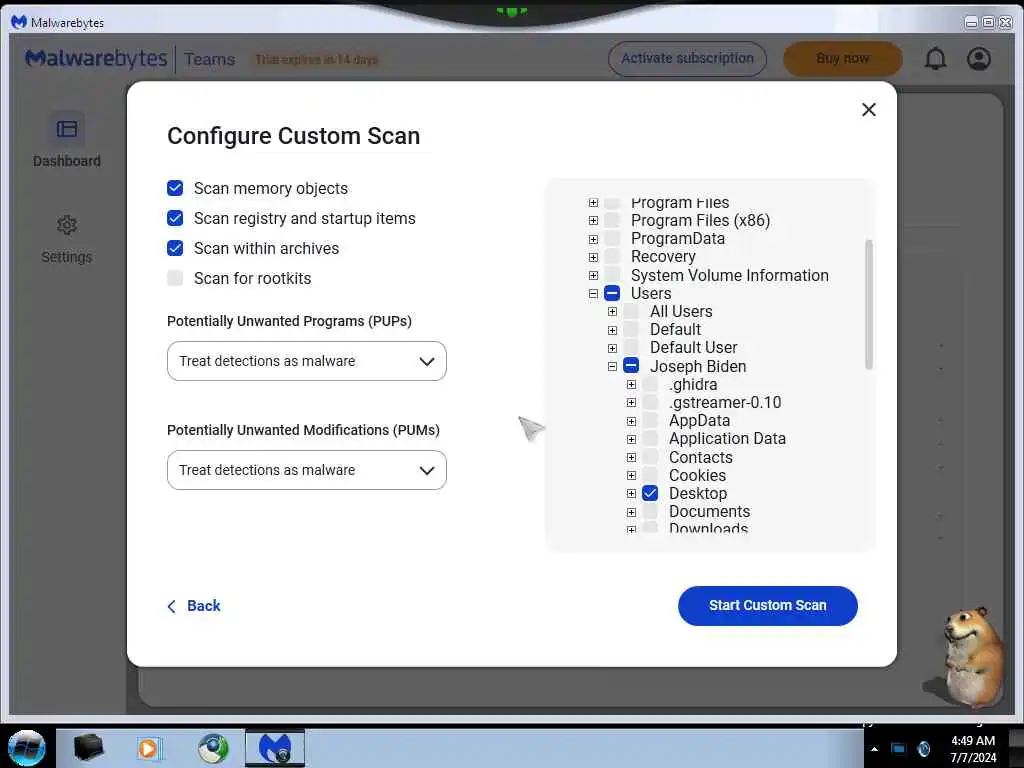Click the Malwarebytes logo in header
Viewport: 1024px width, 768px height.
click(x=96, y=59)
